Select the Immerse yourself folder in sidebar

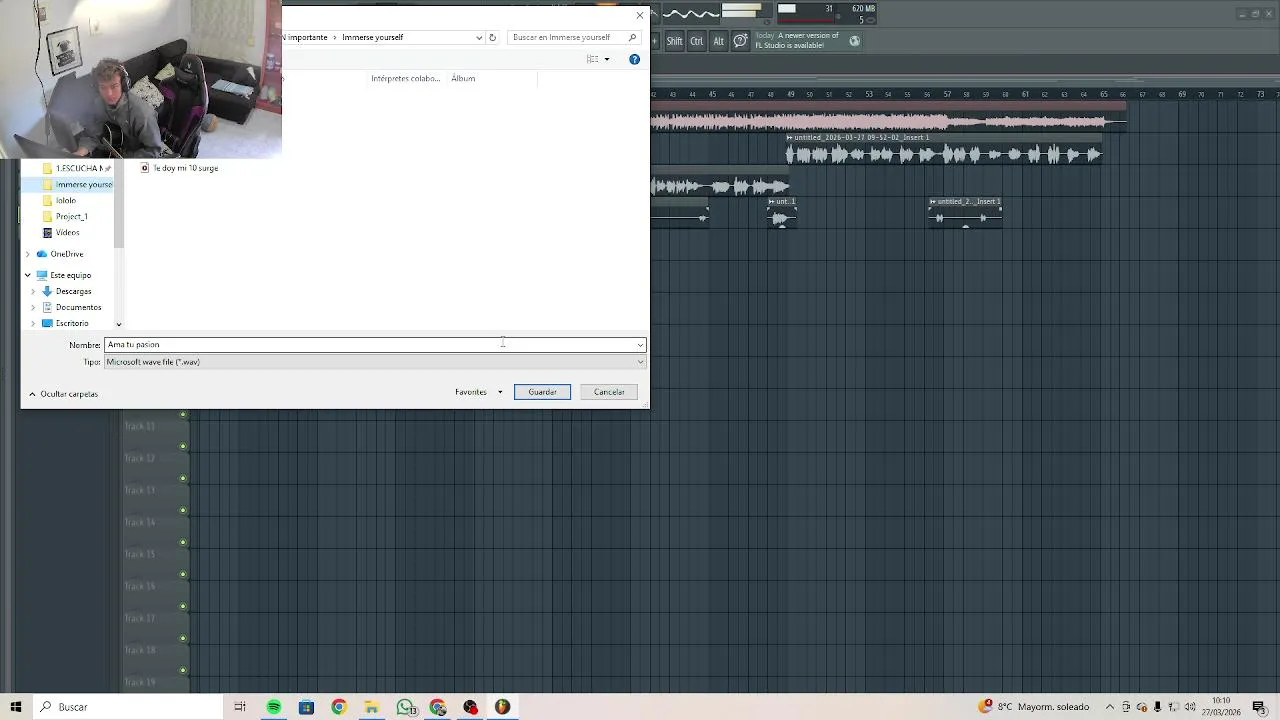(x=77, y=184)
